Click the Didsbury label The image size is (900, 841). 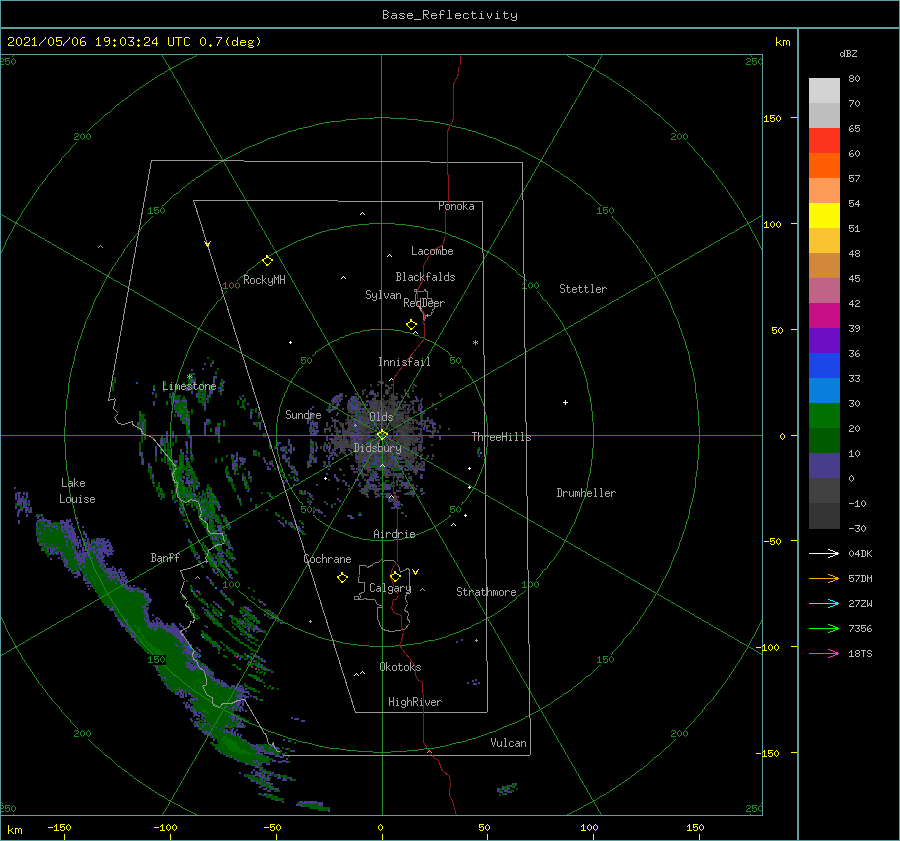coord(377,448)
